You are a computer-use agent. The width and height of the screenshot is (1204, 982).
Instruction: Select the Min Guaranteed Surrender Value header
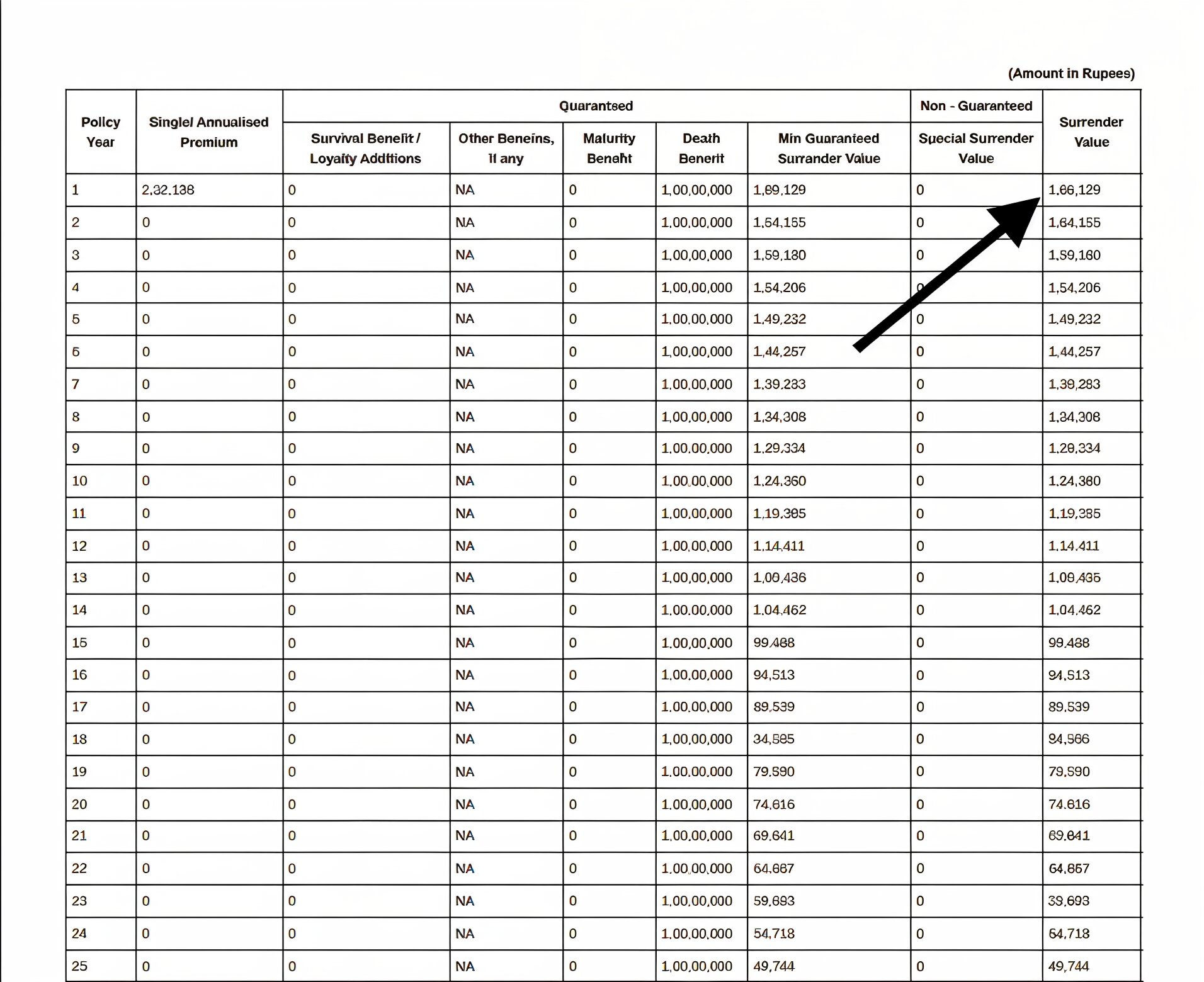pyautogui.click(x=828, y=149)
